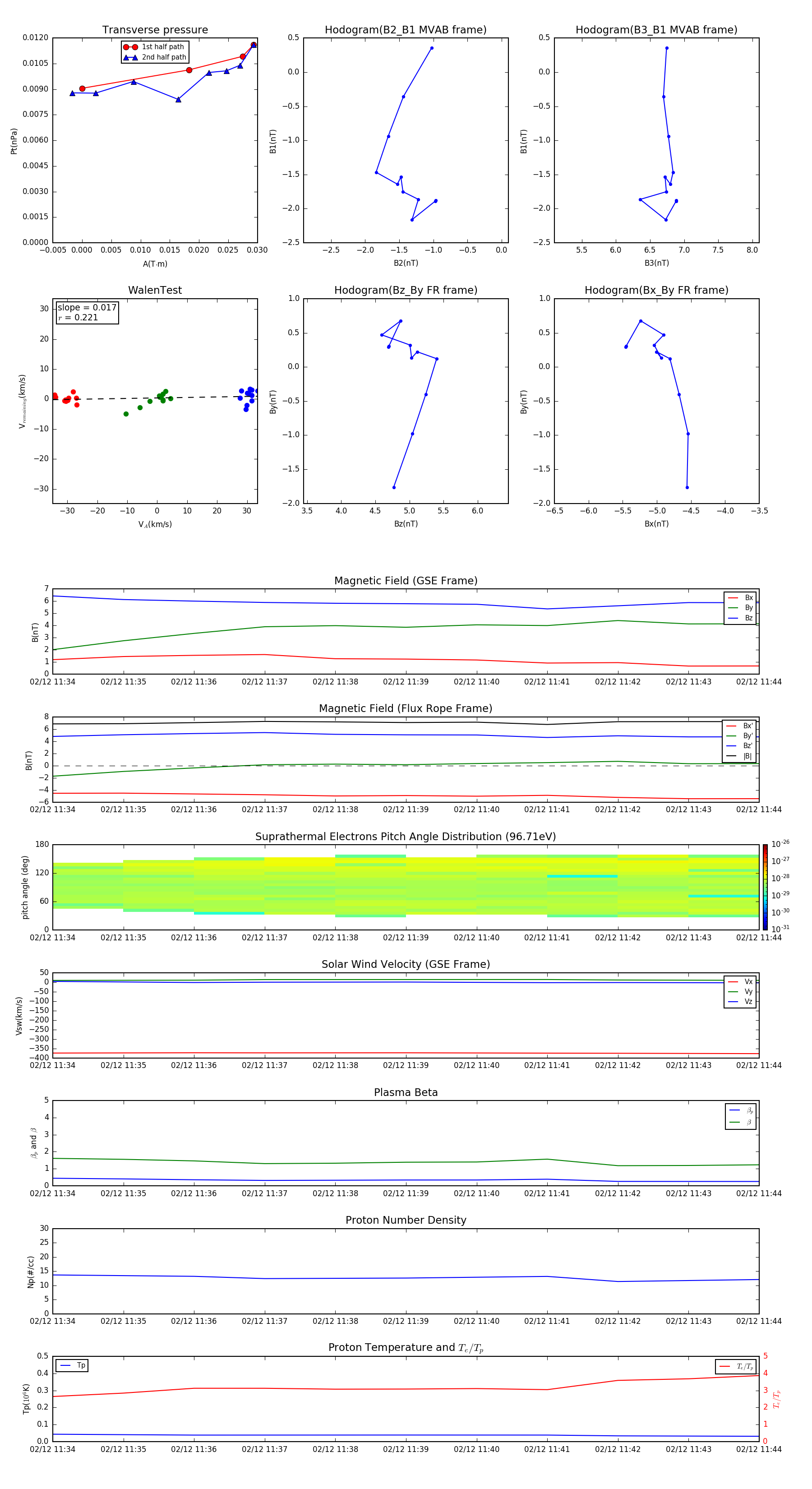Click the 'Np(#/cc)' y-axis label
Image resolution: width=812 pixels, height=1489 pixels.
pyautogui.click(x=31, y=1272)
